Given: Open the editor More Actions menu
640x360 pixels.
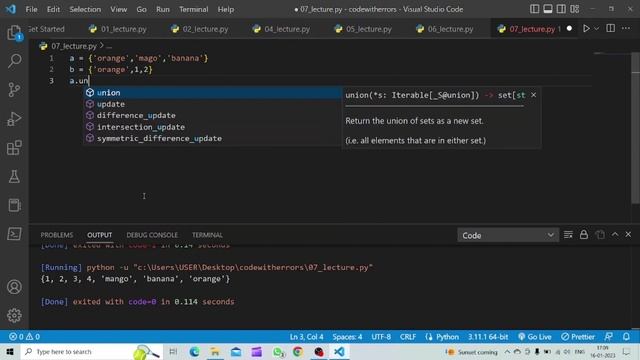Looking at the screenshot, I should [626, 29].
